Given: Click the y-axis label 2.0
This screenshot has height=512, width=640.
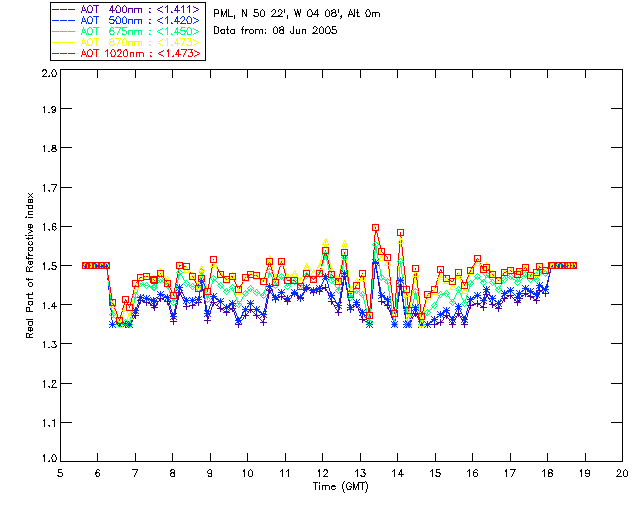Looking at the screenshot, I should coord(49,73).
